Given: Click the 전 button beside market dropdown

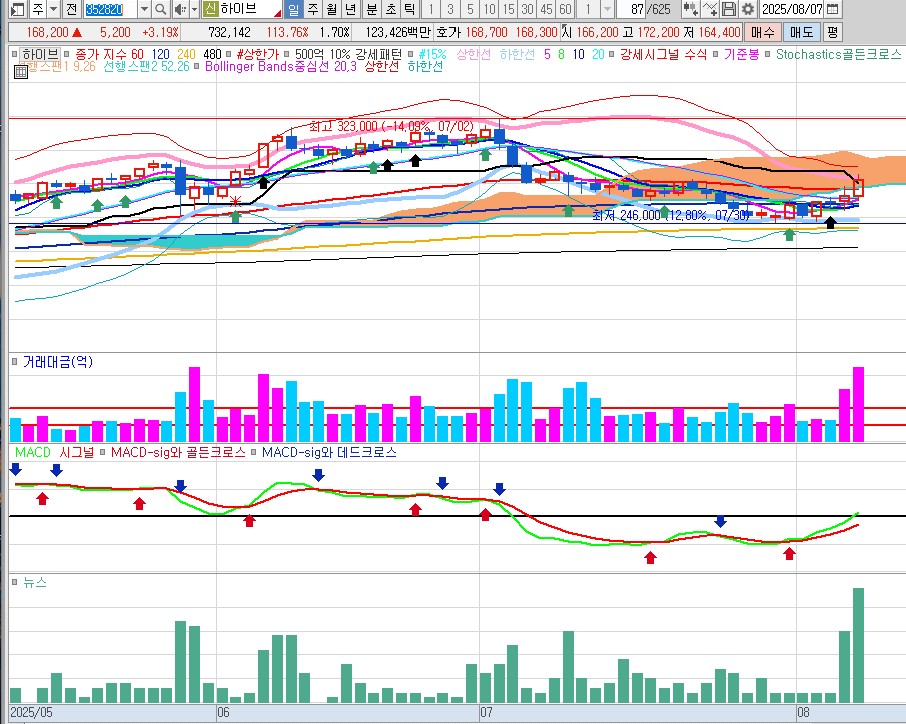Looking at the screenshot, I should point(71,9).
